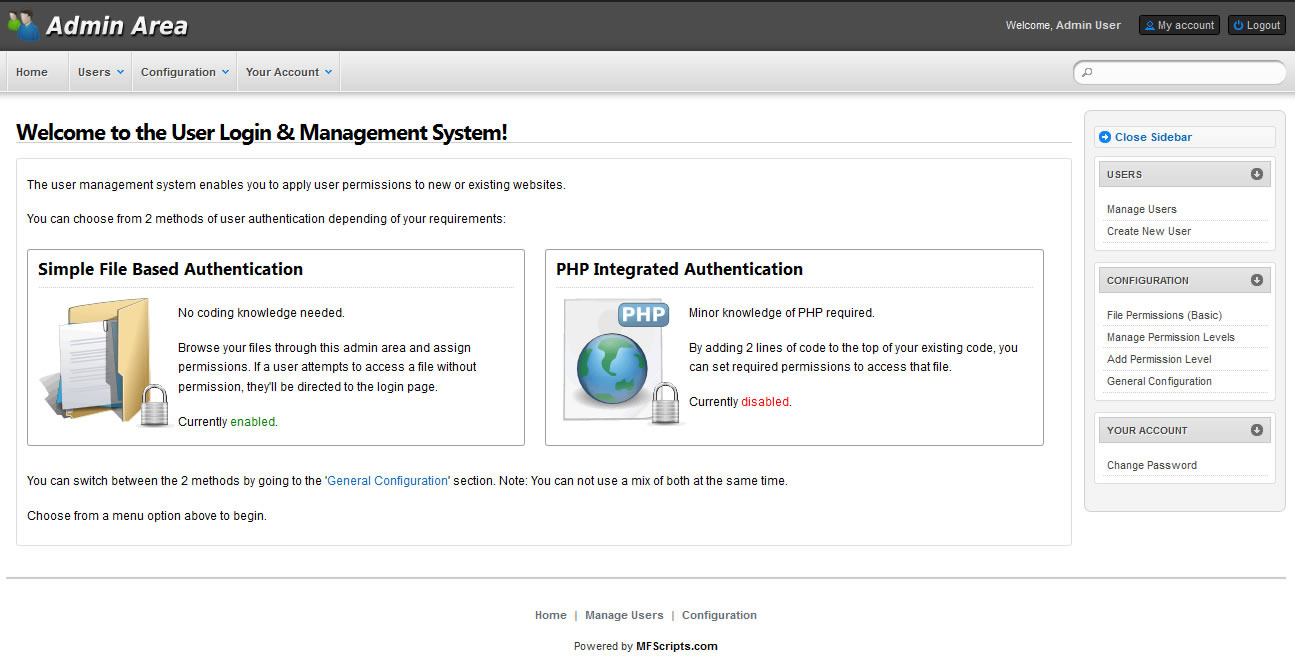Go to Home in the navigation bar

coord(32,72)
